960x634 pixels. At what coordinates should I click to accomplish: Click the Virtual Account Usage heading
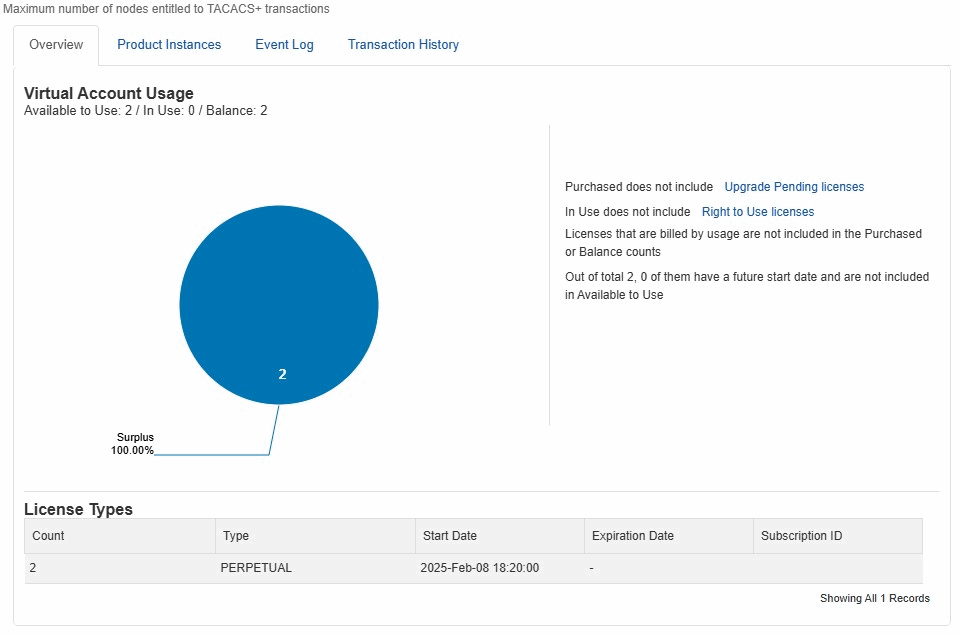tap(108, 93)
